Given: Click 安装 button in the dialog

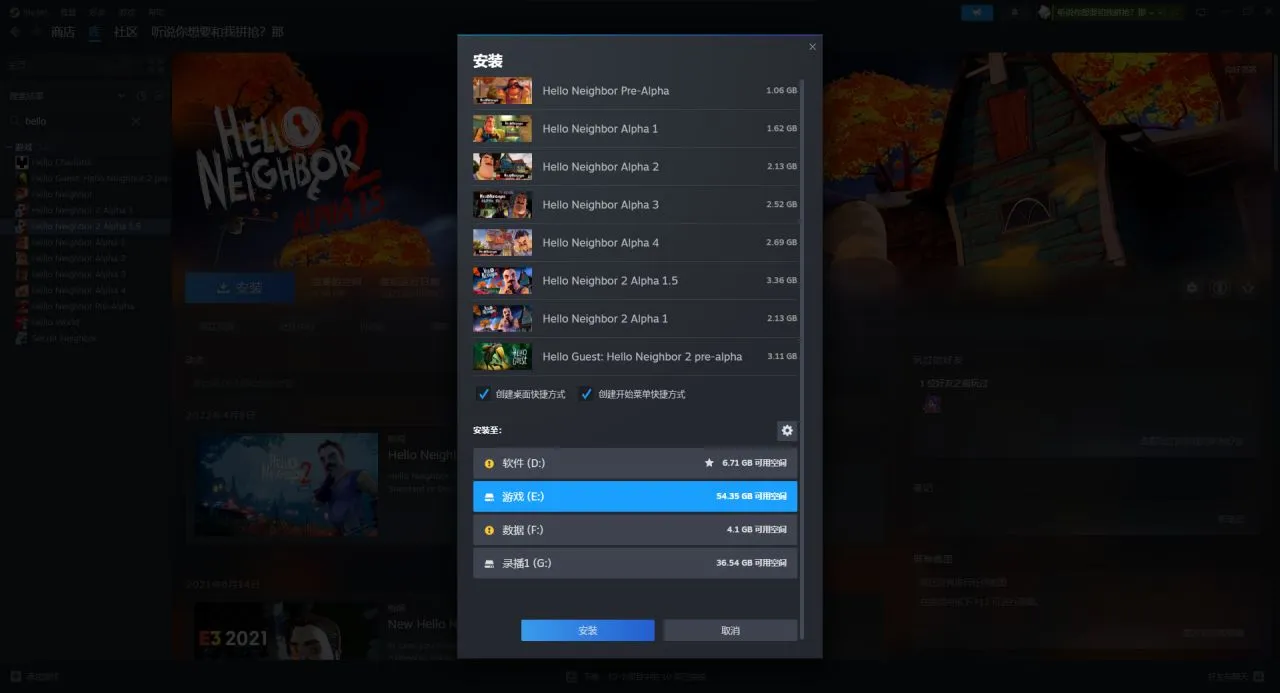Looking at the screenshot, I should coord(587,630).
